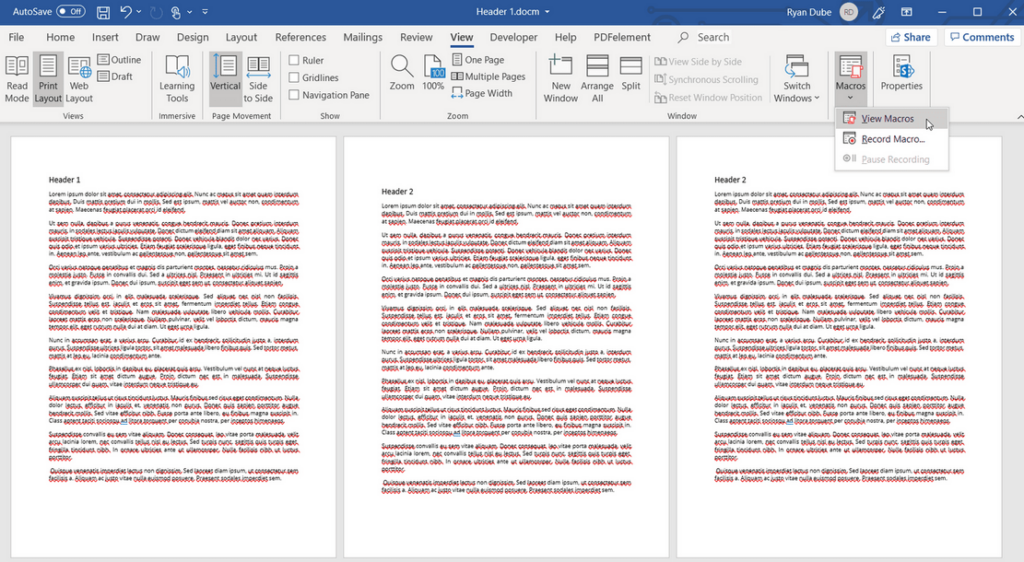This screenshot has height=562, width=1024.
Task: Click Synchronous Scrolling
Action: point(707,80)
